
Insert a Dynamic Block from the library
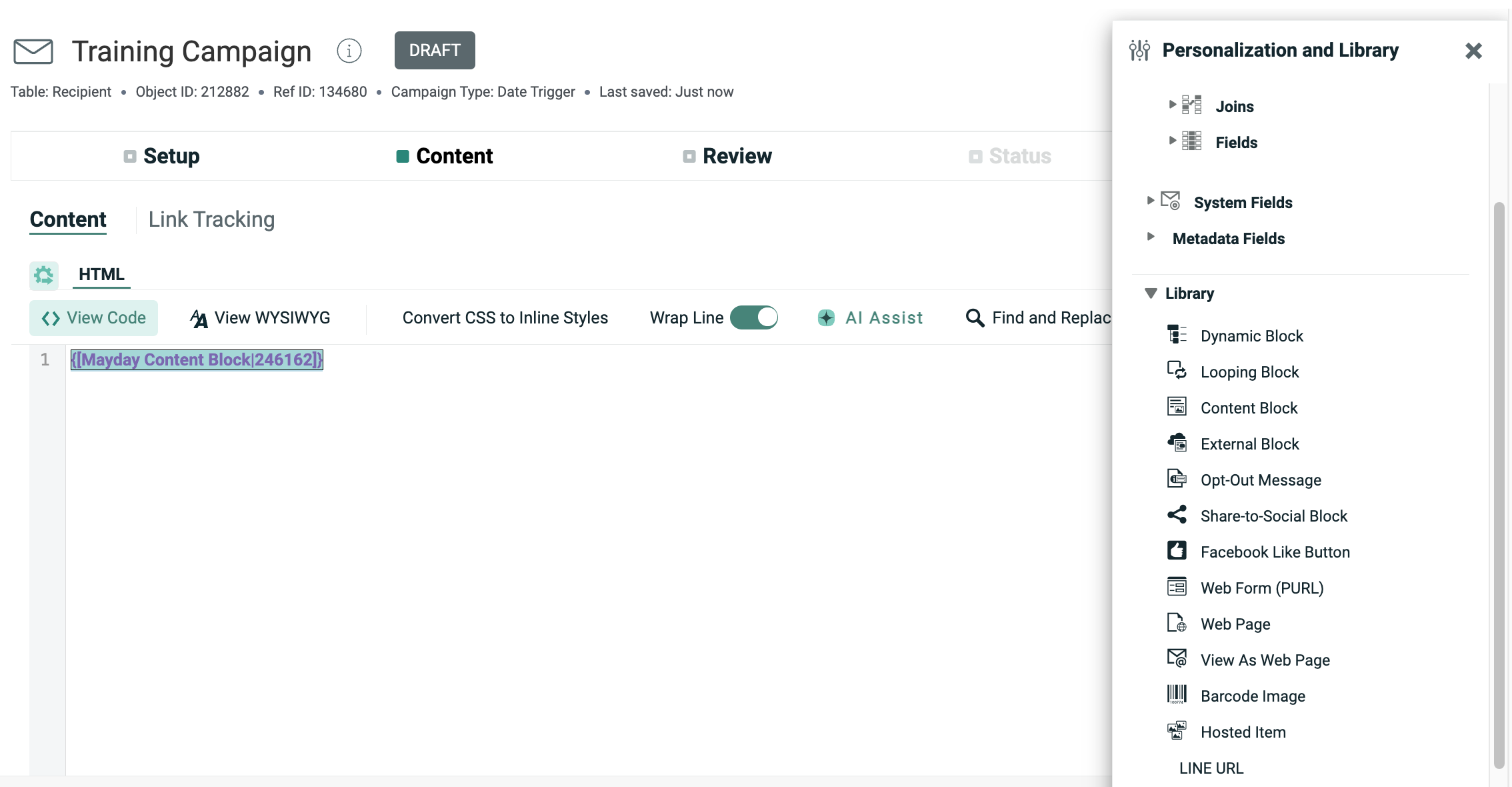click(x=1251, y=335)
